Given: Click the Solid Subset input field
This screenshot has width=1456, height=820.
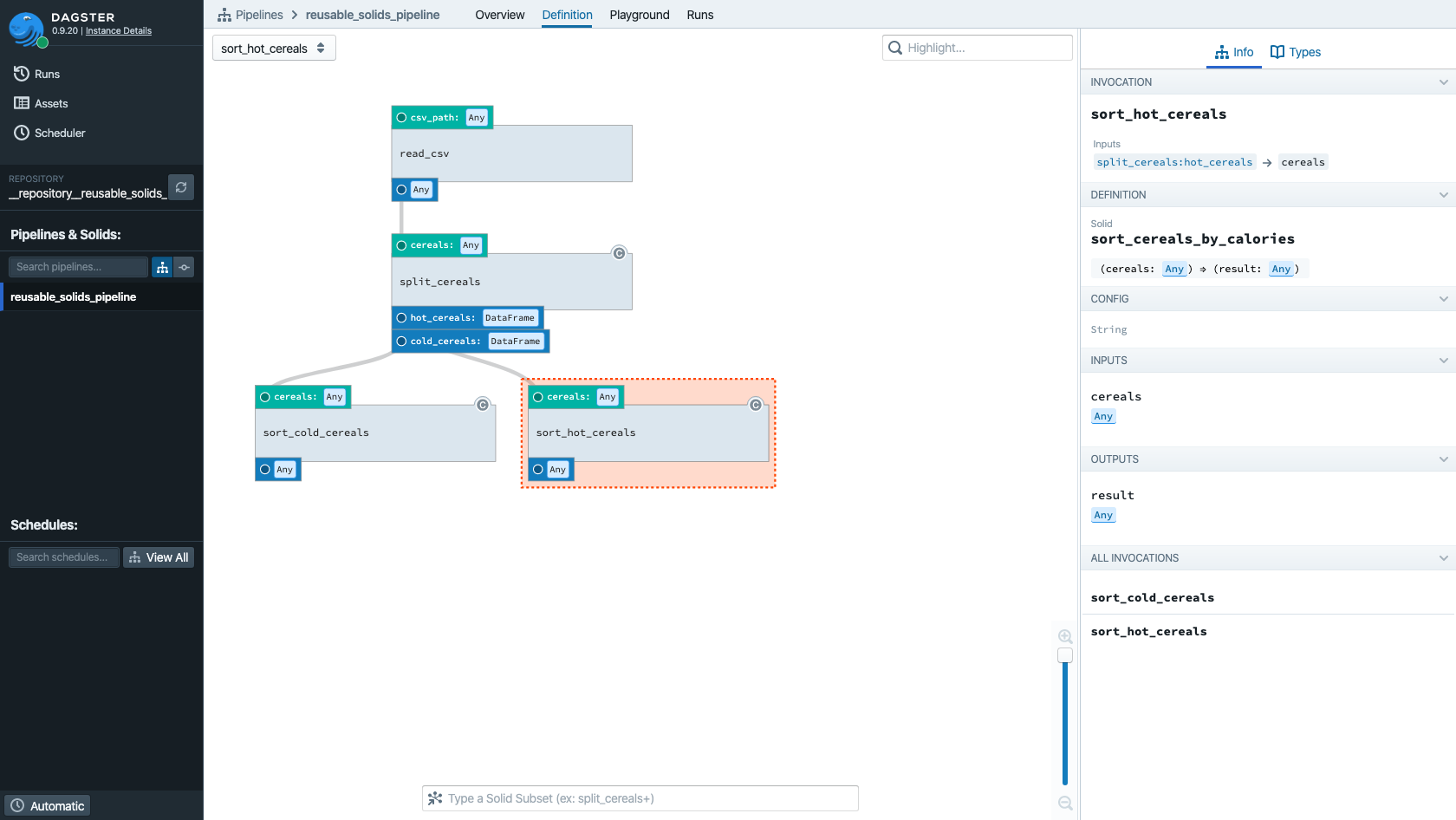Looking at the screenshot, I should coord(640,798).
